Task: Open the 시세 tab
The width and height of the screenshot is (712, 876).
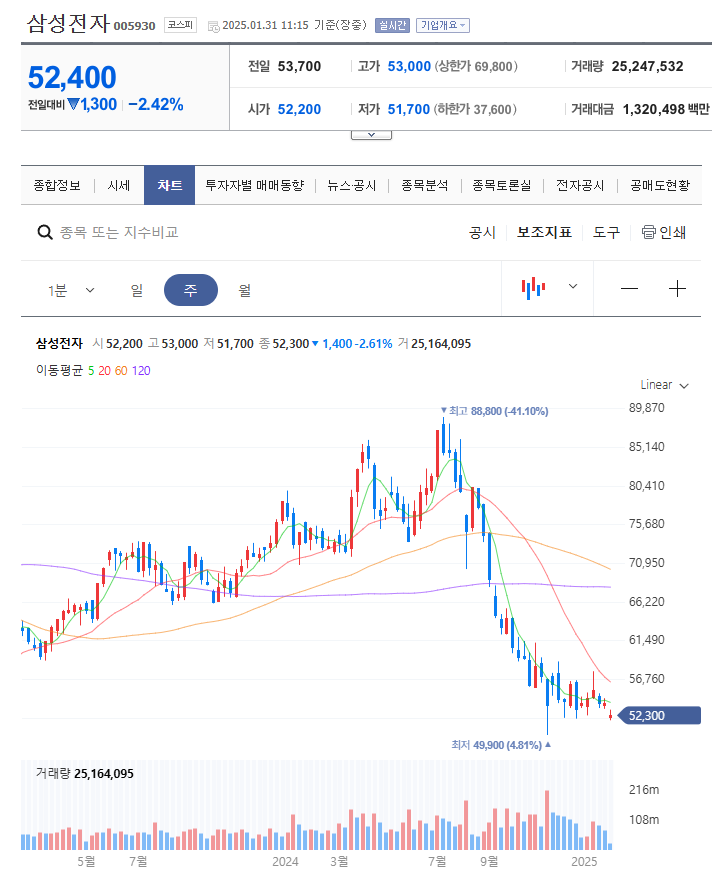Action: tap(118, 185)
